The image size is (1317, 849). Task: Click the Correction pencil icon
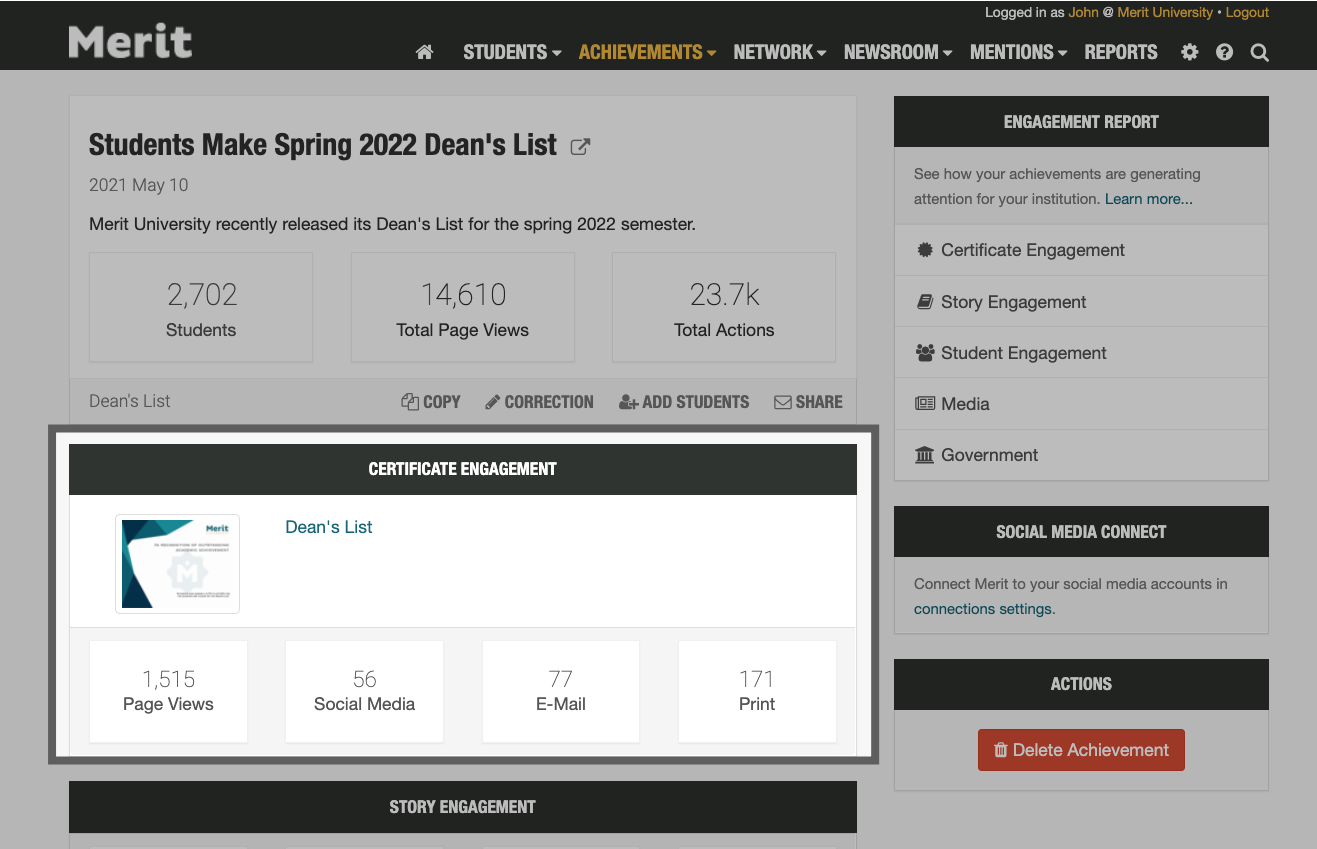pos(492,401)
